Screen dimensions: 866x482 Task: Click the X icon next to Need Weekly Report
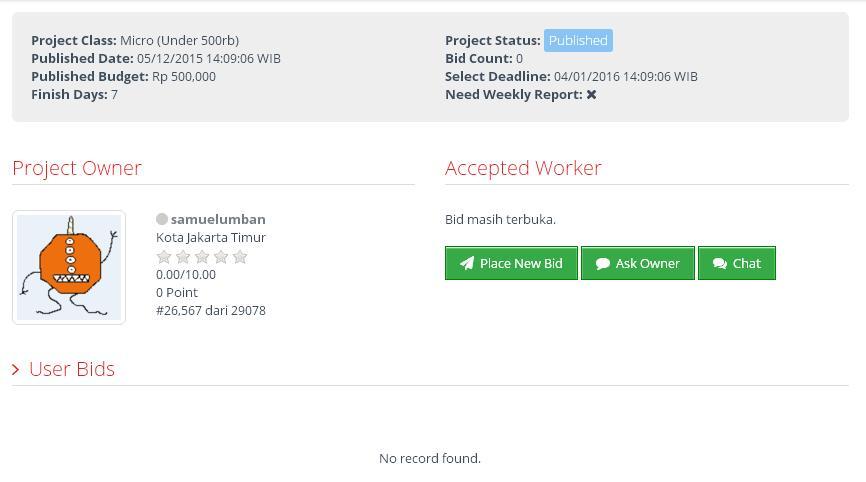(x=592, y=95)
